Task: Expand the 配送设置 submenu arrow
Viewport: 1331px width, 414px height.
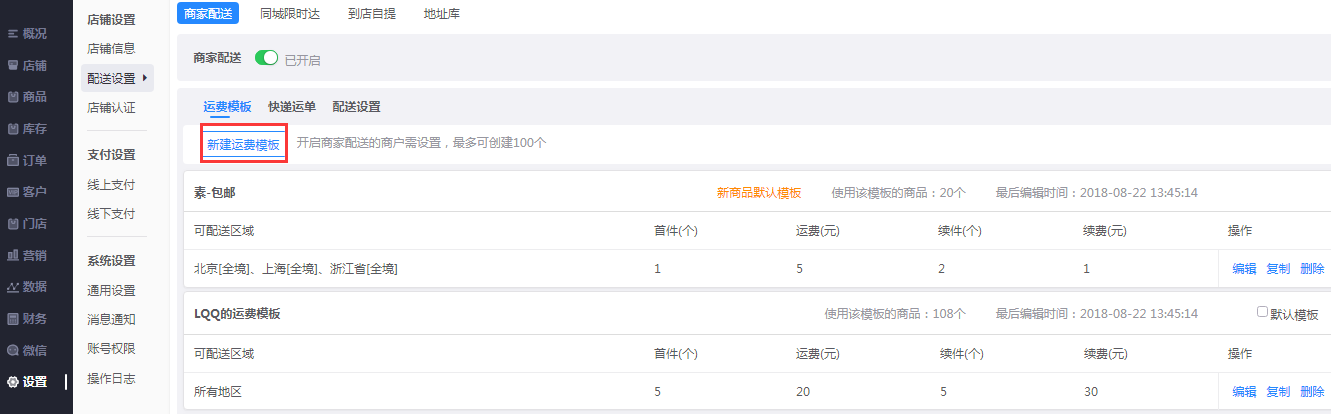Action: pyautogui.click(x=145, y=78)
